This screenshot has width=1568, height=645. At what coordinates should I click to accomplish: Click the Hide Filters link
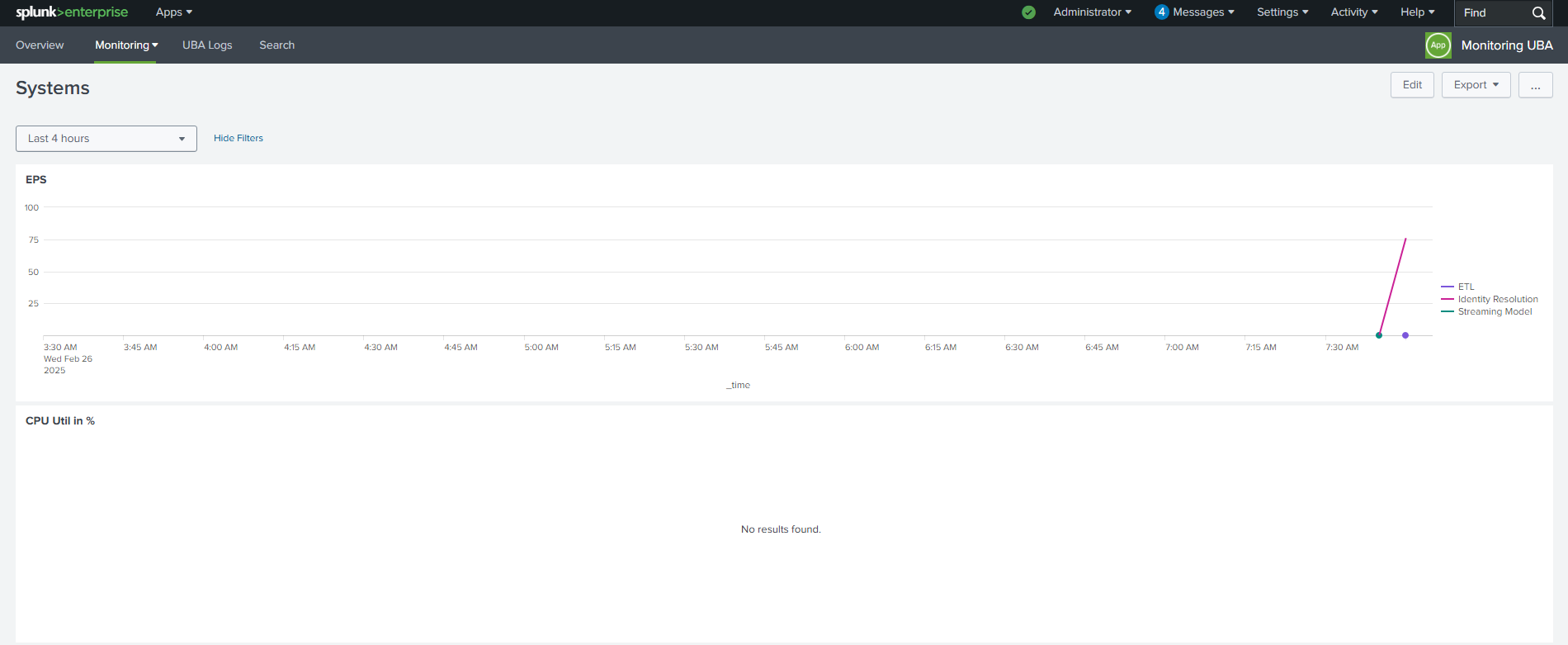click(x=239, y=138)
